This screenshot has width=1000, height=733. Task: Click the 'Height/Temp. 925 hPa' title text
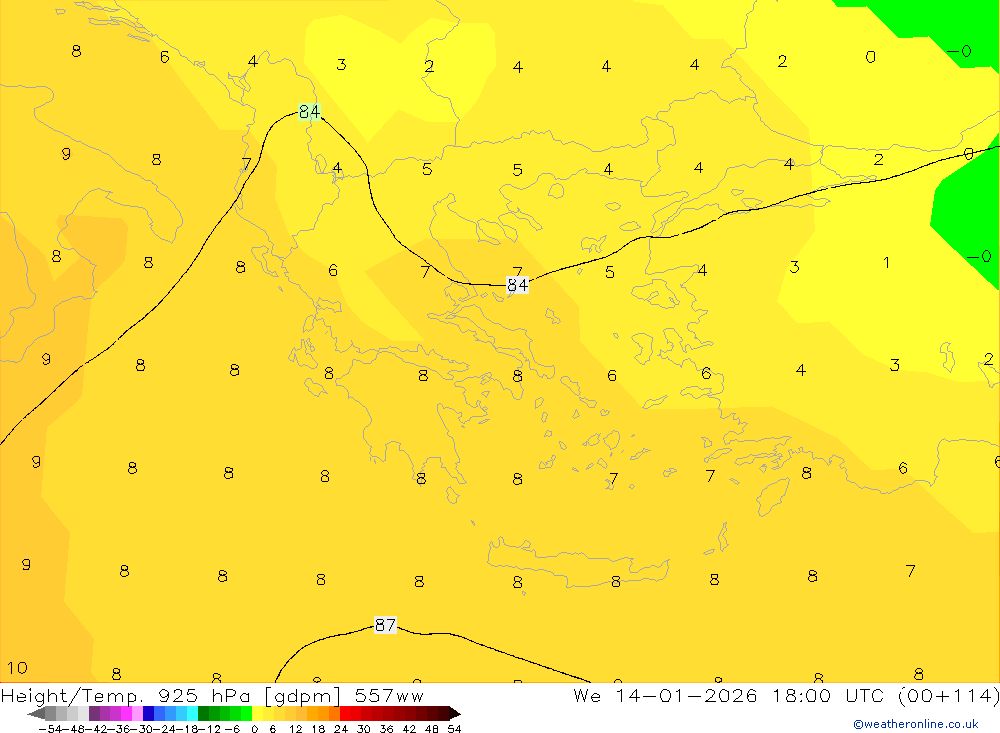[127, 695]
